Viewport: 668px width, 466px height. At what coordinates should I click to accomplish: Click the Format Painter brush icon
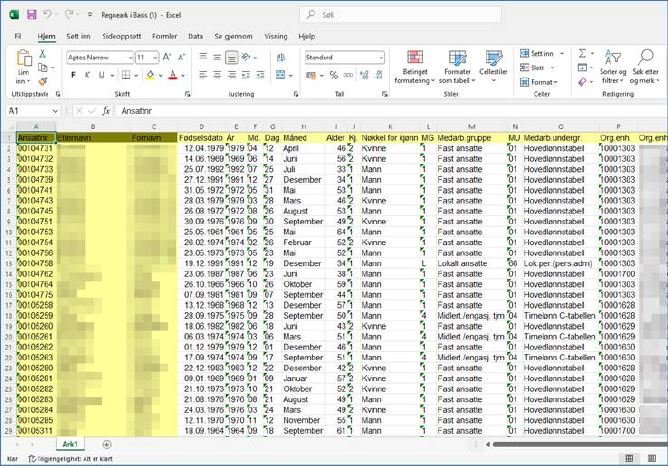[x=43, y=81]
